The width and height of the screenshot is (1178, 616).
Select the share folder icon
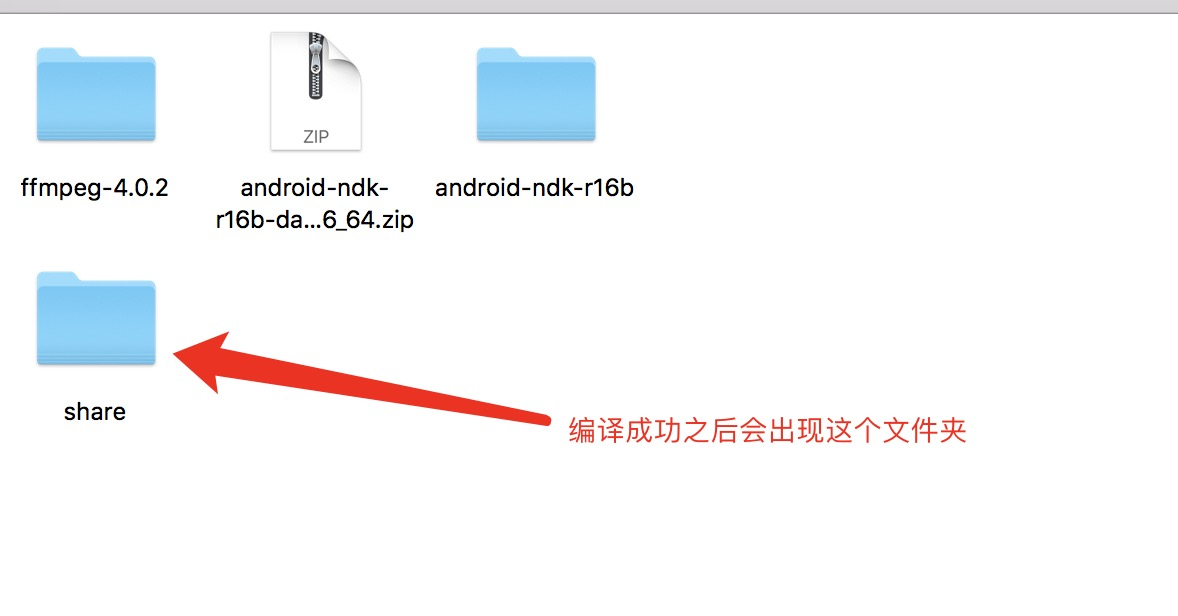tap(96, 319)
